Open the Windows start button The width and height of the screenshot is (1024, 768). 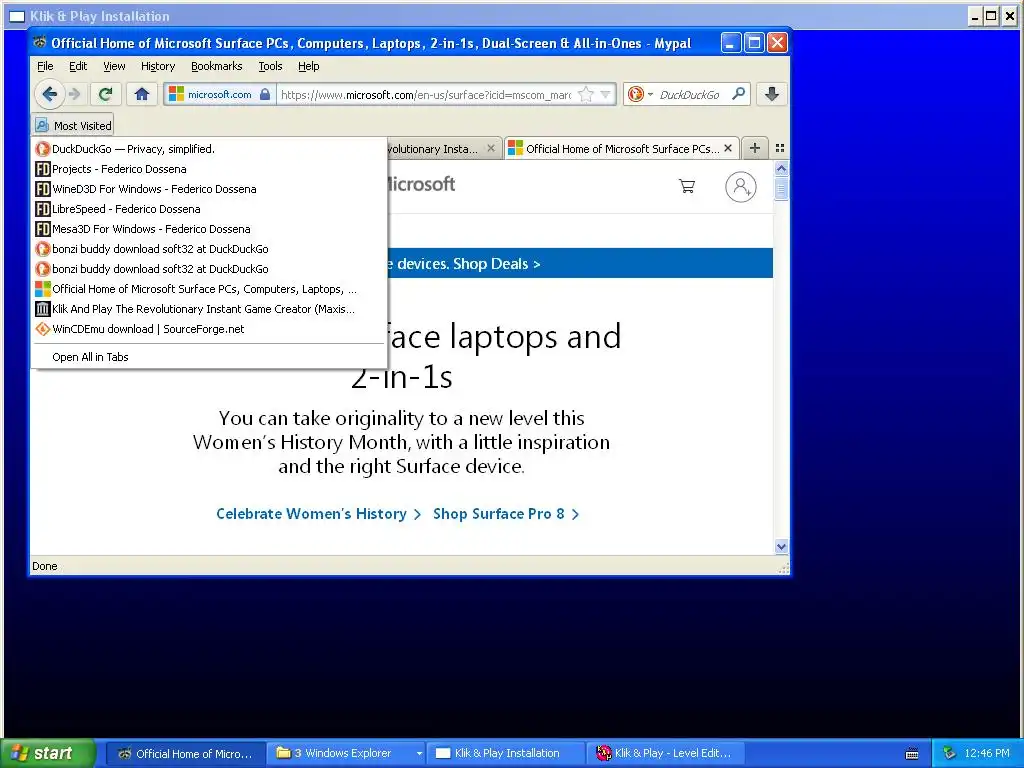pos(47,754)
